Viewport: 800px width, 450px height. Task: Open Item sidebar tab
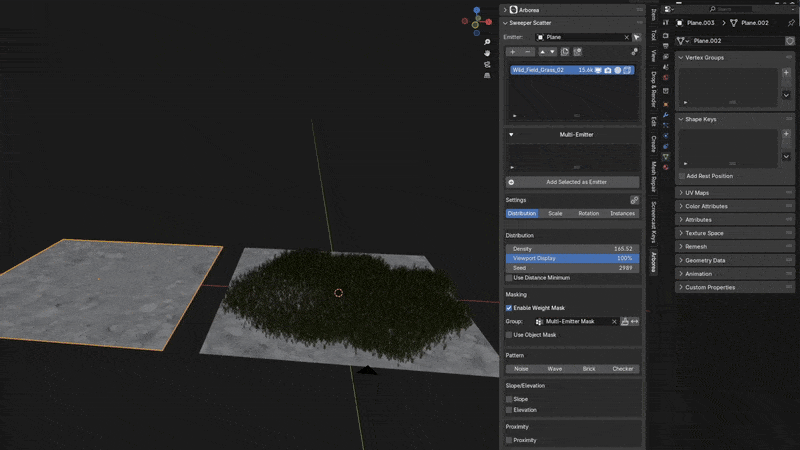point(654,15)
